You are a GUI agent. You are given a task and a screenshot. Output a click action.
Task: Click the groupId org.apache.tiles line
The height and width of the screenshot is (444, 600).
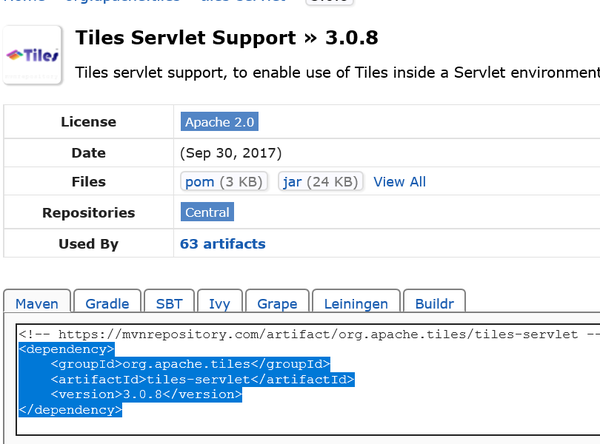[190, 364]
